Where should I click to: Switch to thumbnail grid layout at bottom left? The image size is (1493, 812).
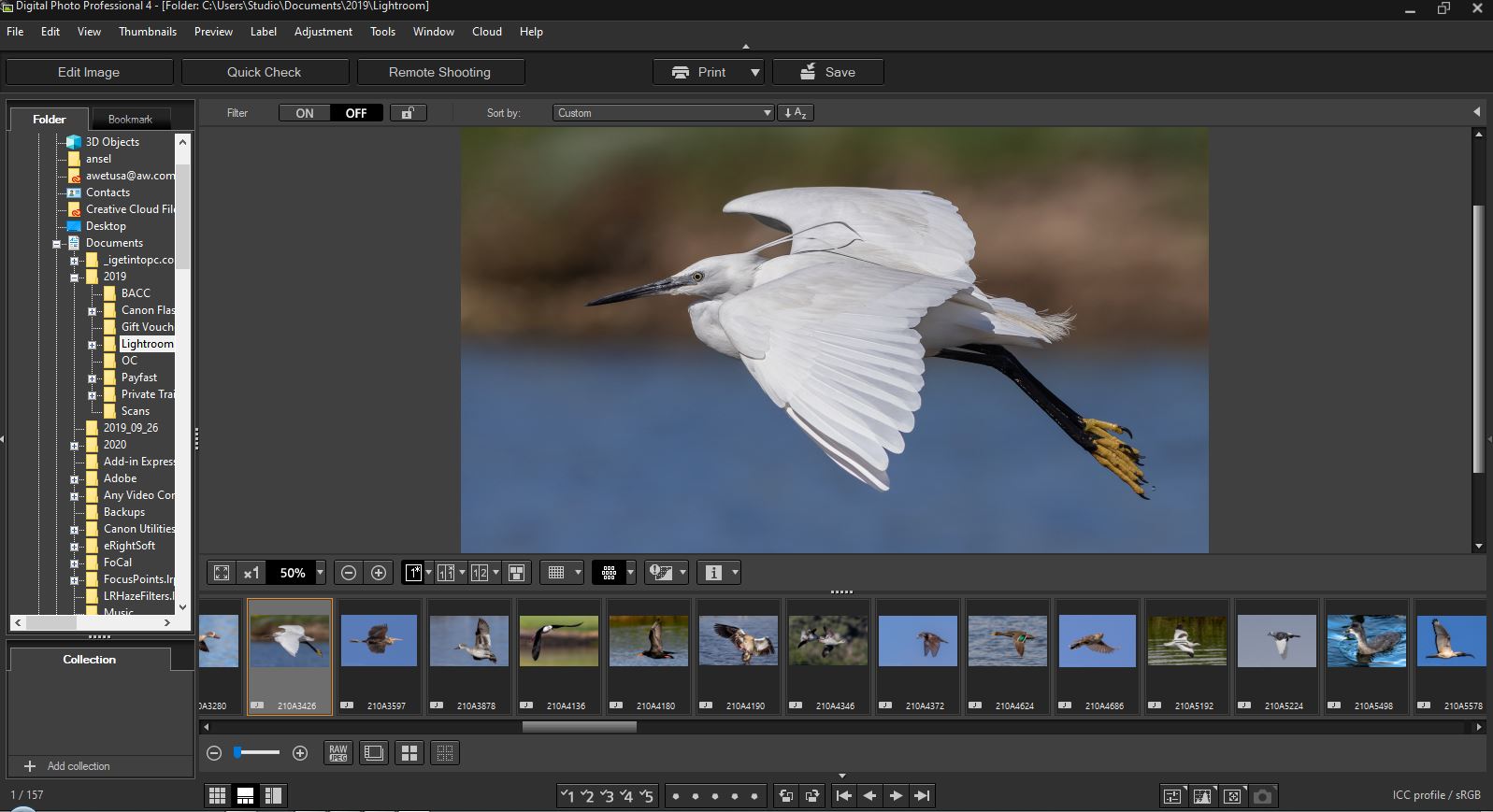(217, 796)
